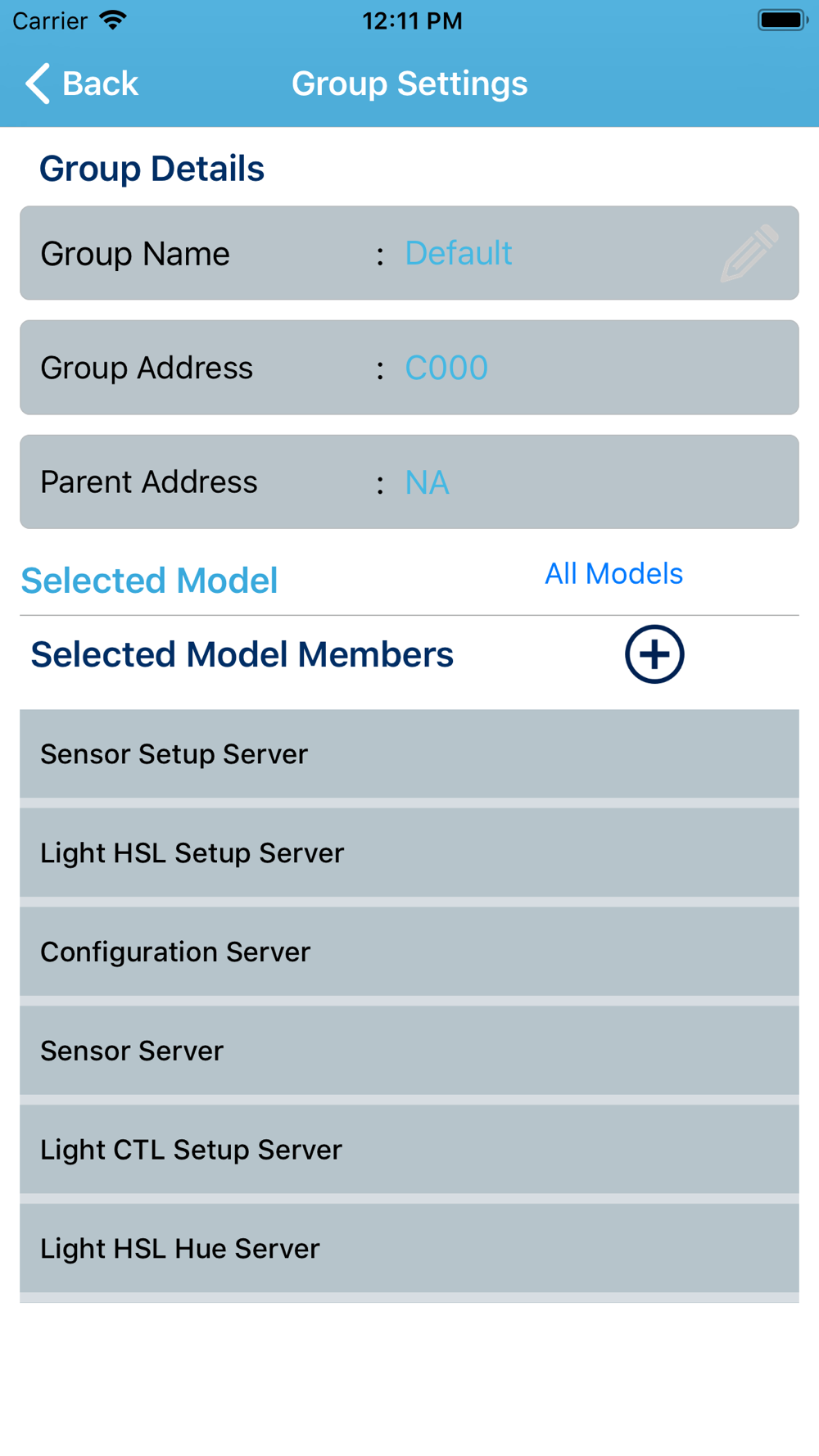The image size is (819, 1456).
Task: Tap the Group Details heading
Action: pyautogui.click(x=152, y=169)
